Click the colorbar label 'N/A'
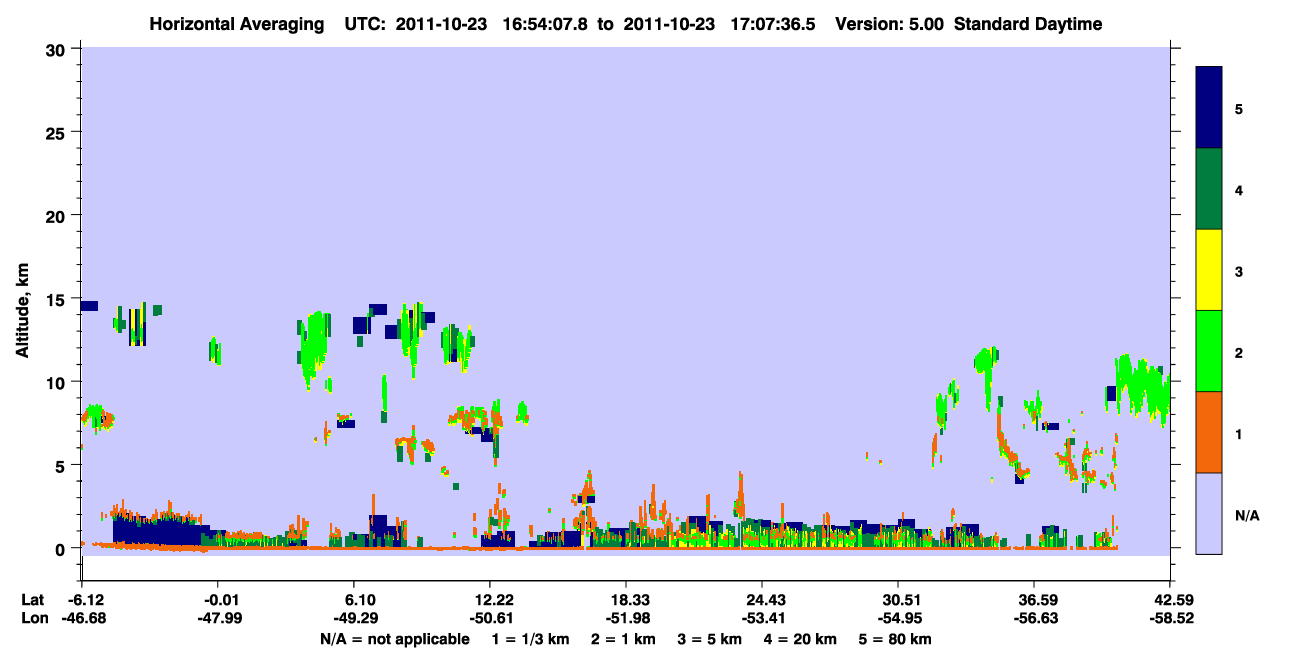The width and height of the screenshot is (1300, 667). tap(1247, 516)
